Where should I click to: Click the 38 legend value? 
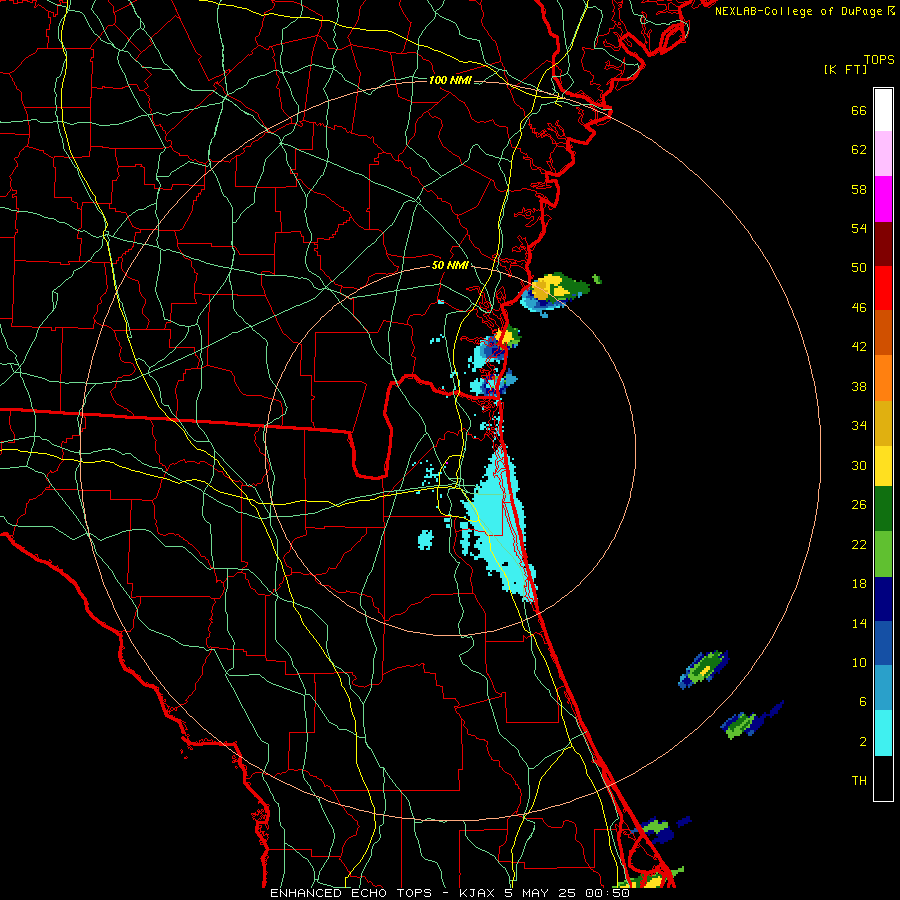pos(859,386)
